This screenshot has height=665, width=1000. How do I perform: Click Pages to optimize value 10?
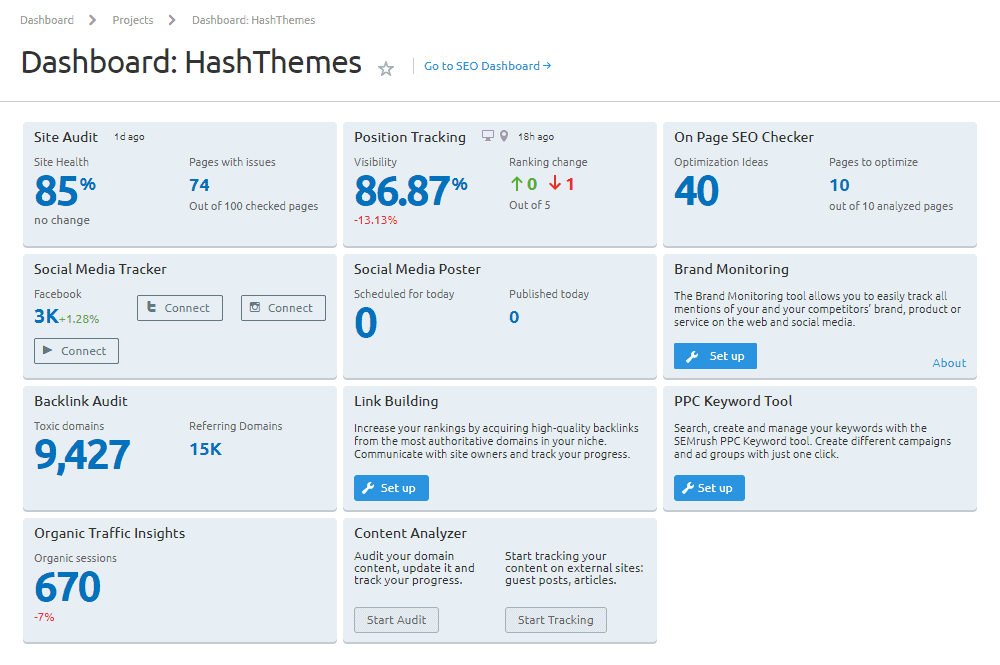pos(839,185)
